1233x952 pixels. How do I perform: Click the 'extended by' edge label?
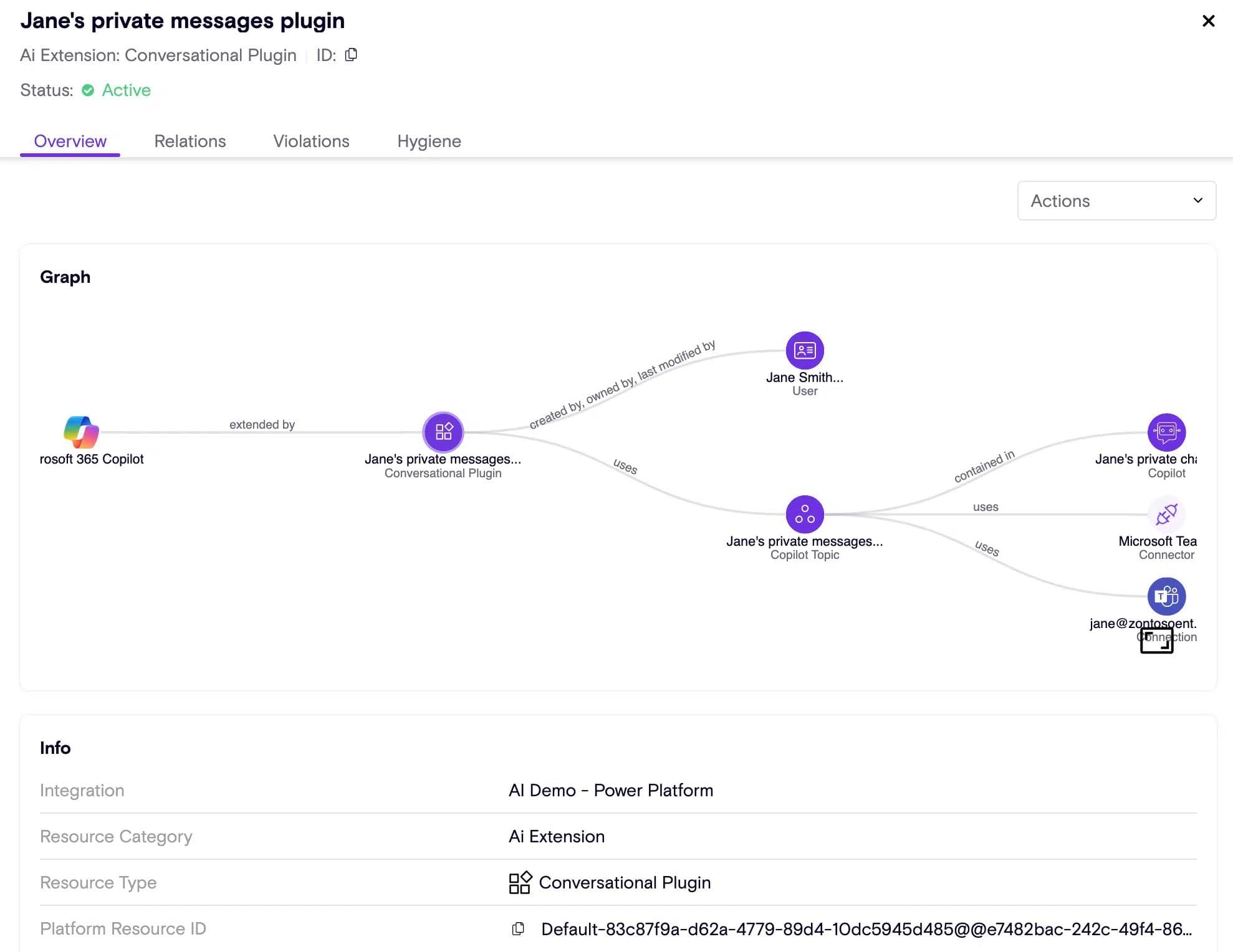pyautogui.click(x=262, y=424)
